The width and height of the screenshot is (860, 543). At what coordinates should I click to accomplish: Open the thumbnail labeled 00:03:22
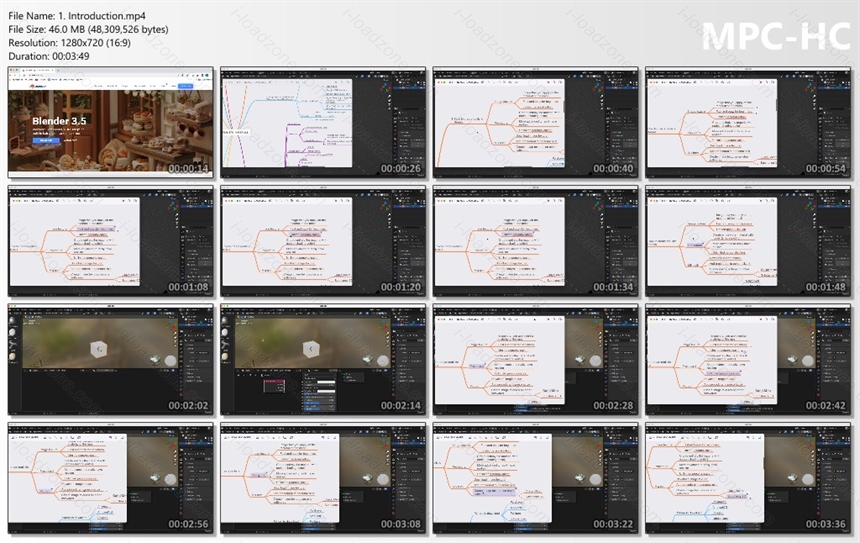535,478
